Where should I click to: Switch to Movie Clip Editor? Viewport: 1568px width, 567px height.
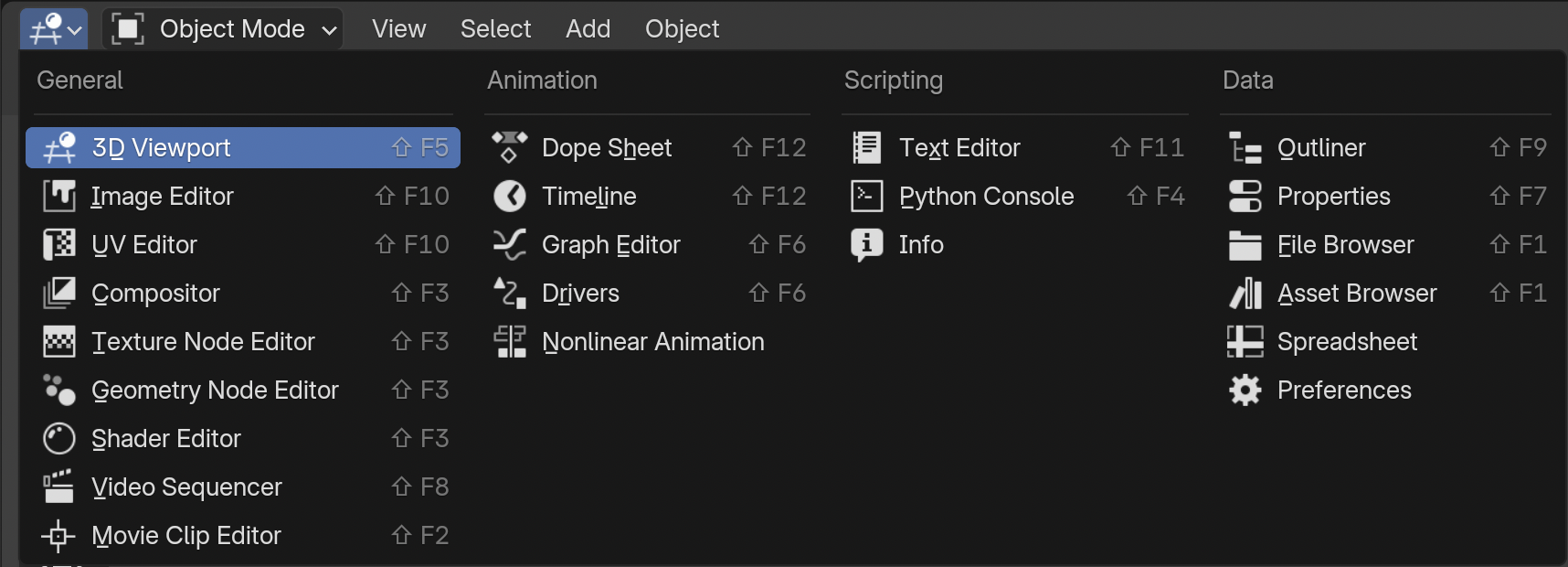click(243, 535)
